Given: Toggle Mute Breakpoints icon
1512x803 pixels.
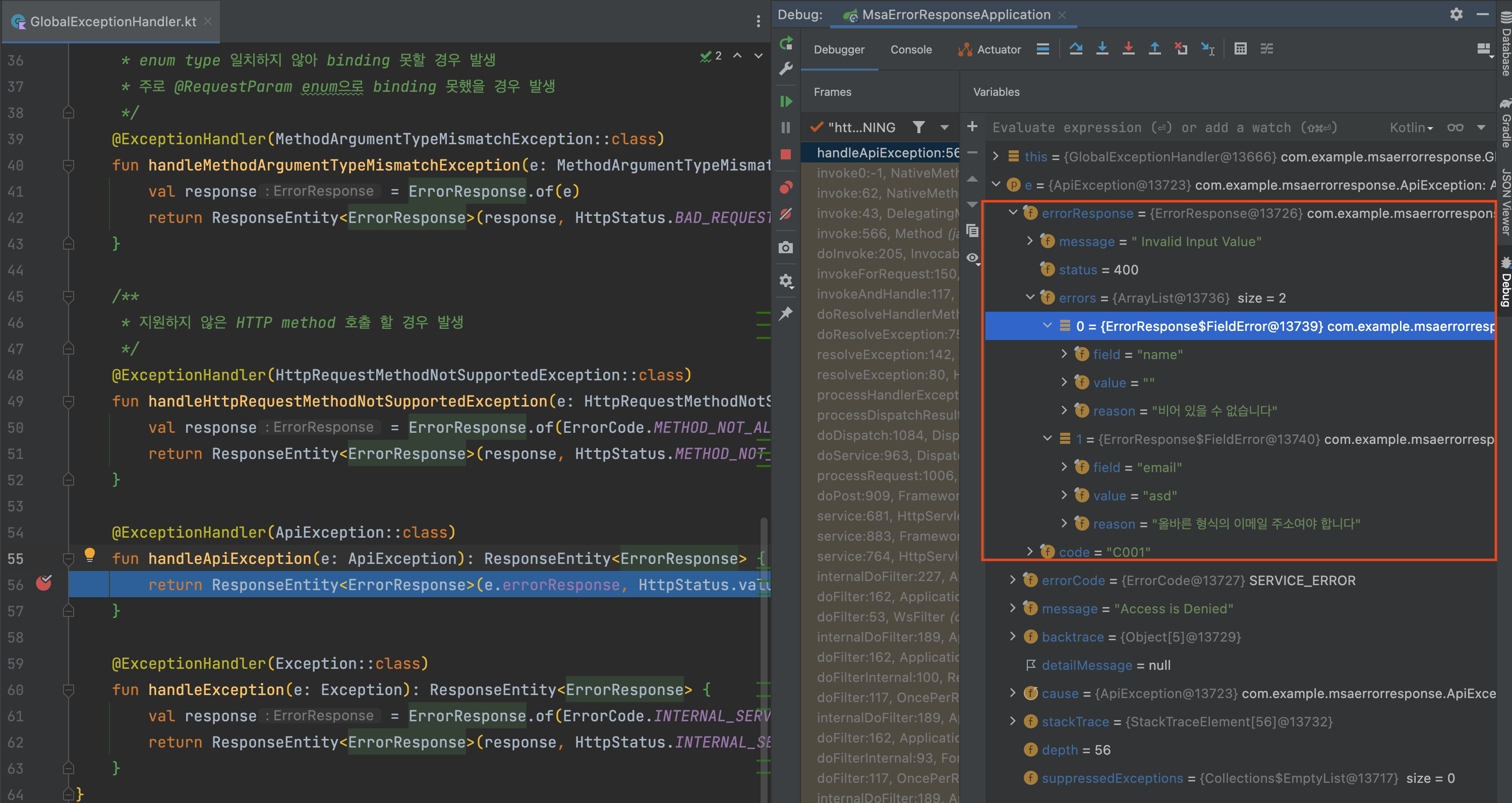Looking at the screenshot, I should tap(786, 214).
